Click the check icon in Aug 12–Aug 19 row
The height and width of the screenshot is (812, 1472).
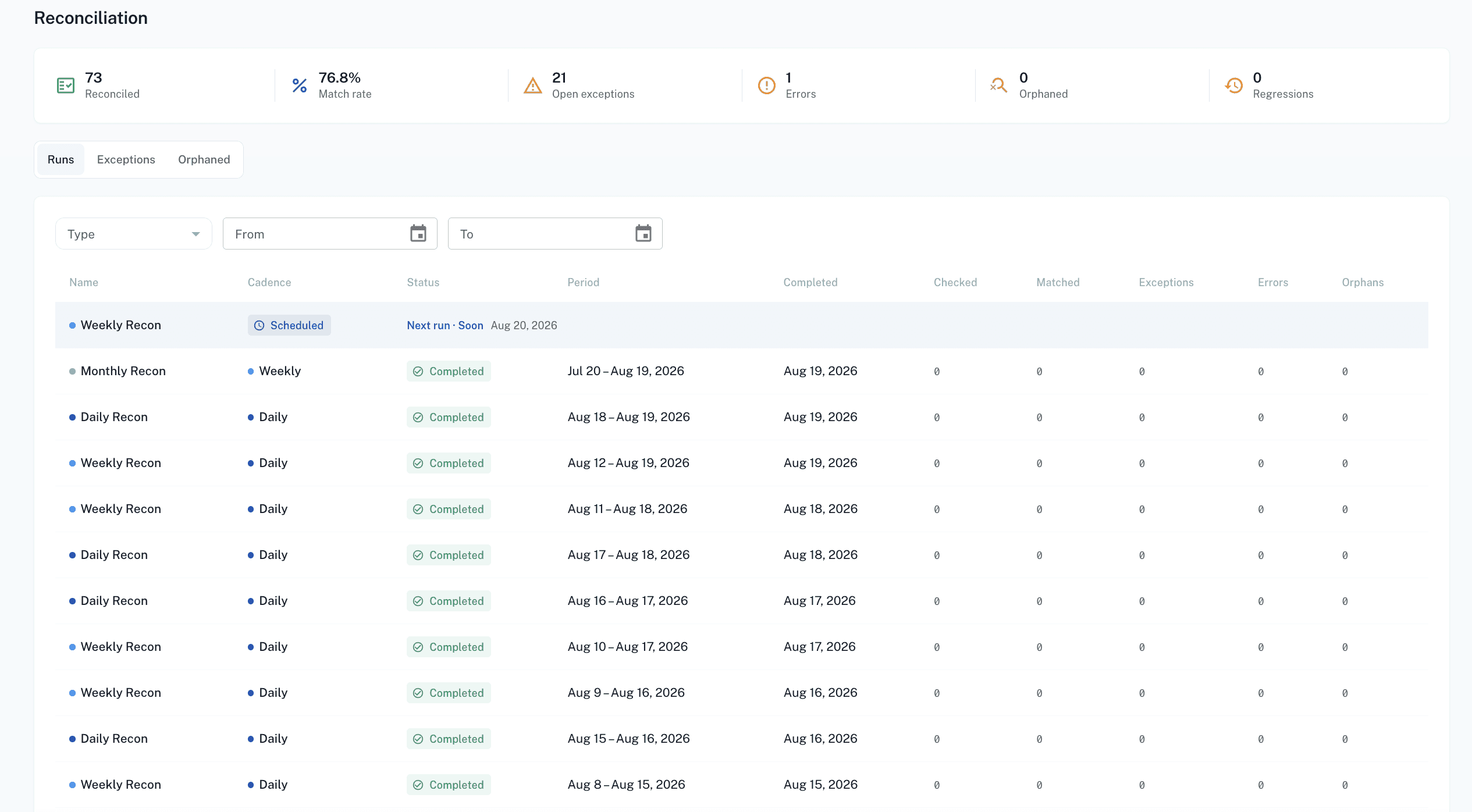point(418,464)
